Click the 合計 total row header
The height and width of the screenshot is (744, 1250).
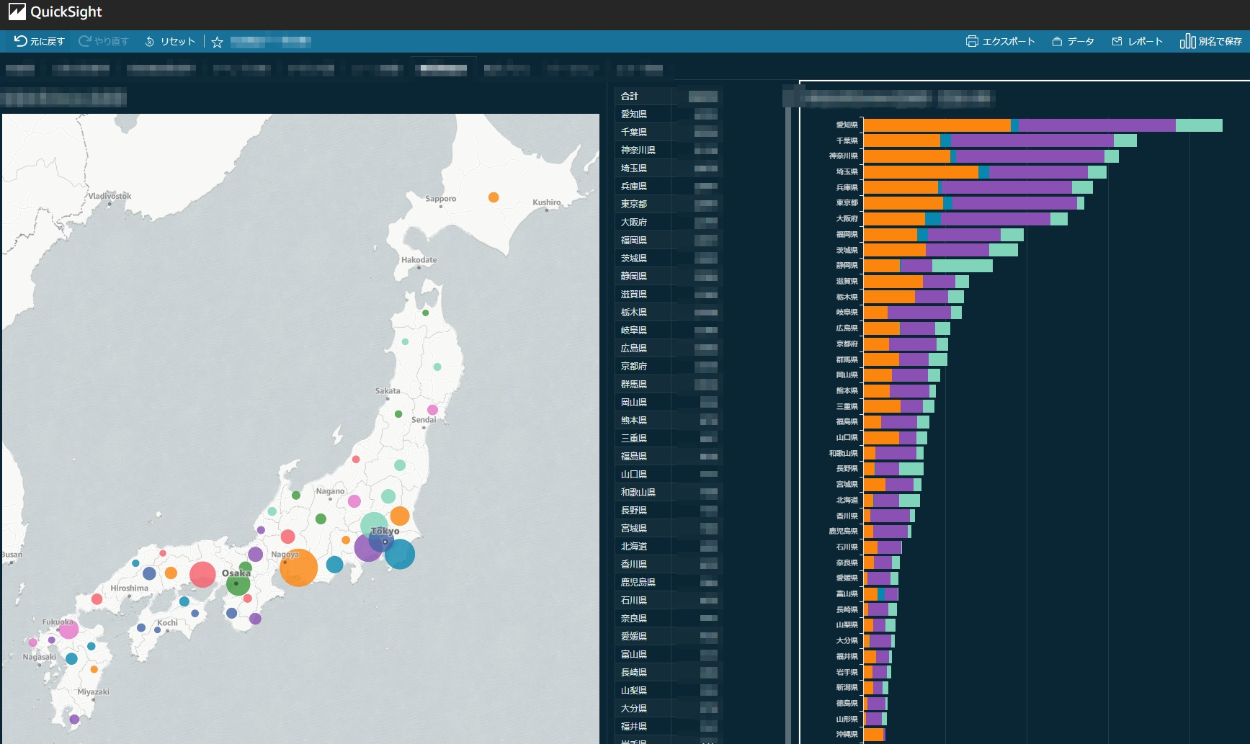pyautogui.click(x=629, y=96)
